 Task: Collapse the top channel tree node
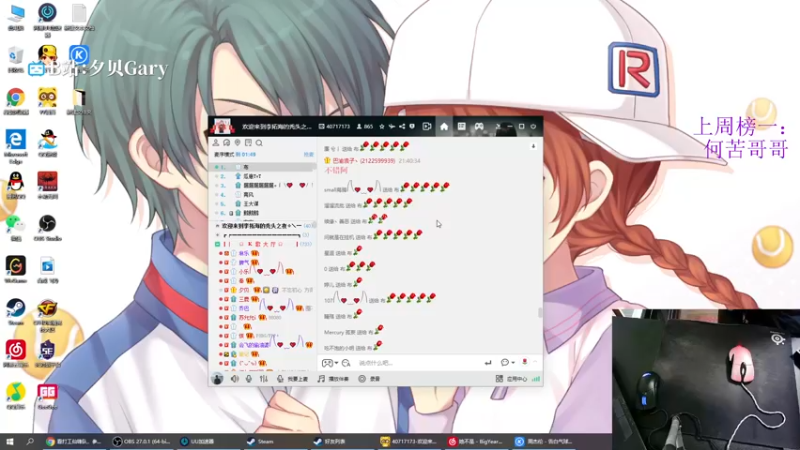[x=217, y=226]
